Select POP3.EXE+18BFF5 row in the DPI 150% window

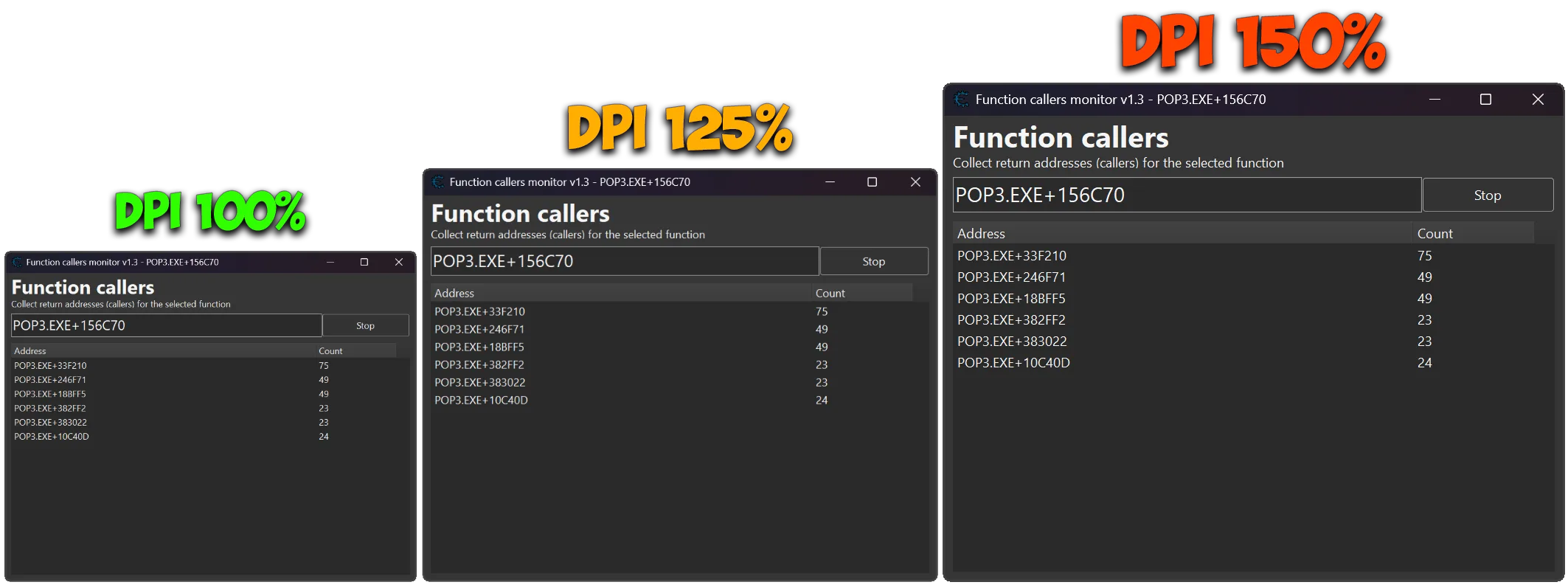(1253, 298)
